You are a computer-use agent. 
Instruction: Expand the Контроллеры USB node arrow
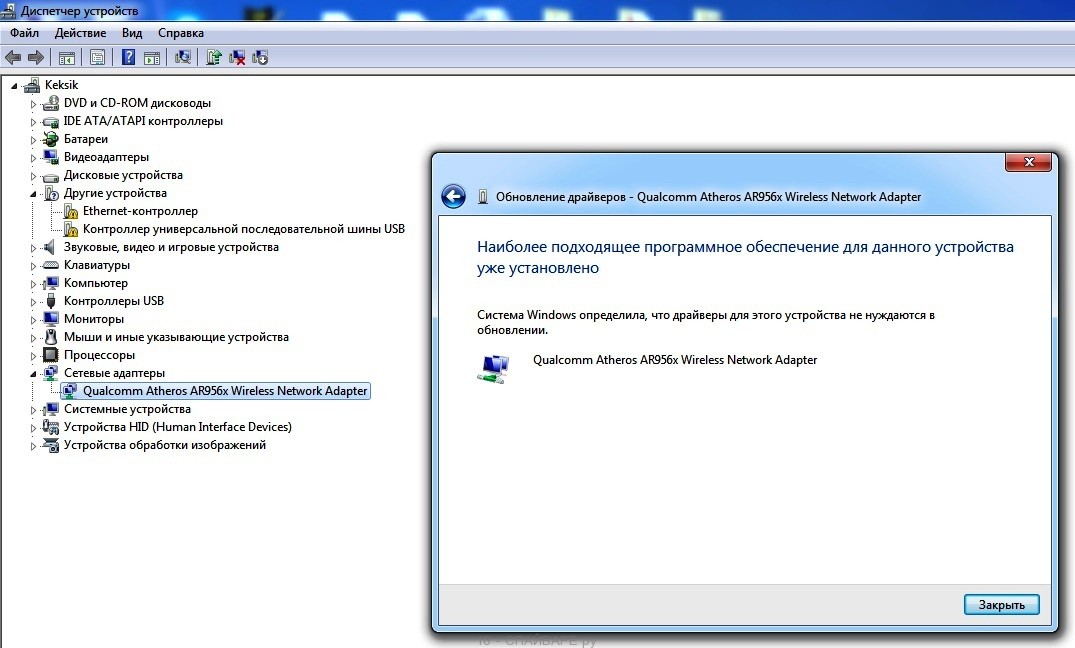pos(33,302)
